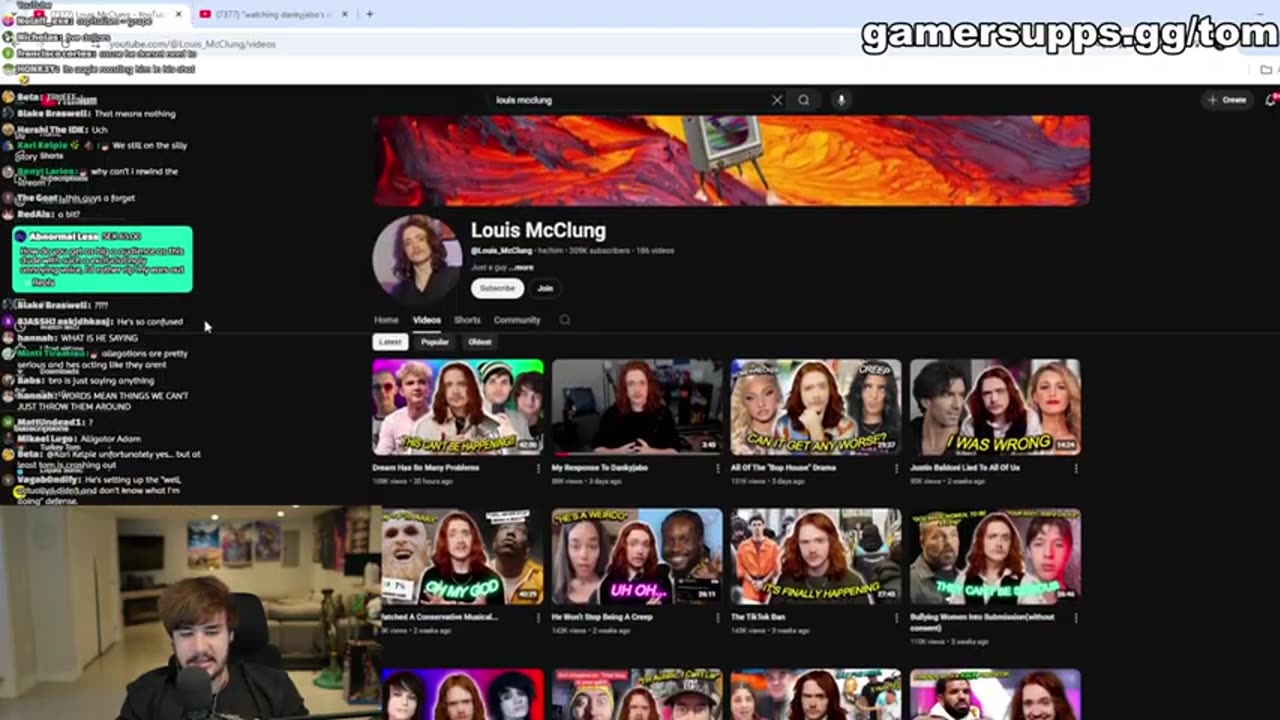1280x720 pixels.
Task: Click title He Won't Stop Being A Creep
Action: coord(602,618)
